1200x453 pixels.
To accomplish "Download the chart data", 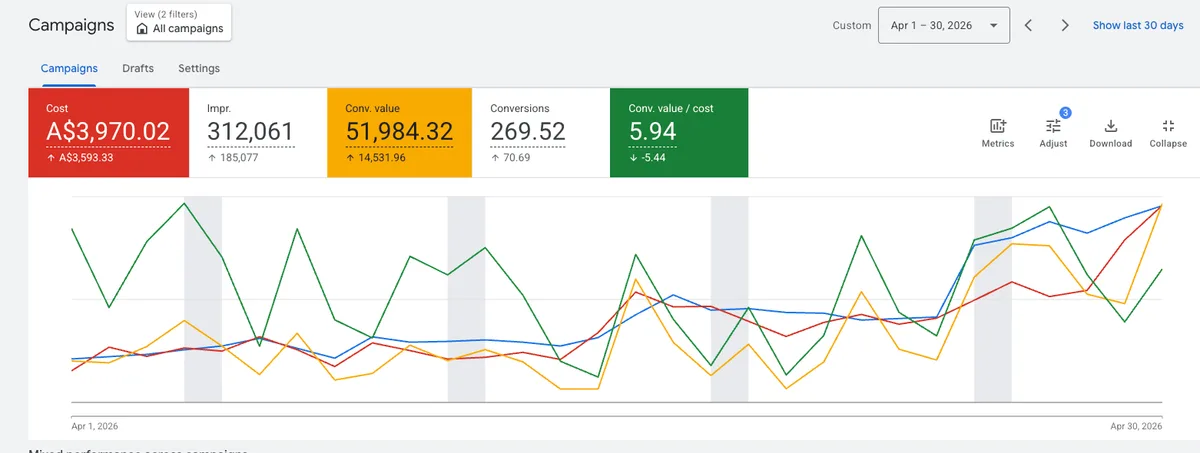I will [x=1110, y=133].
